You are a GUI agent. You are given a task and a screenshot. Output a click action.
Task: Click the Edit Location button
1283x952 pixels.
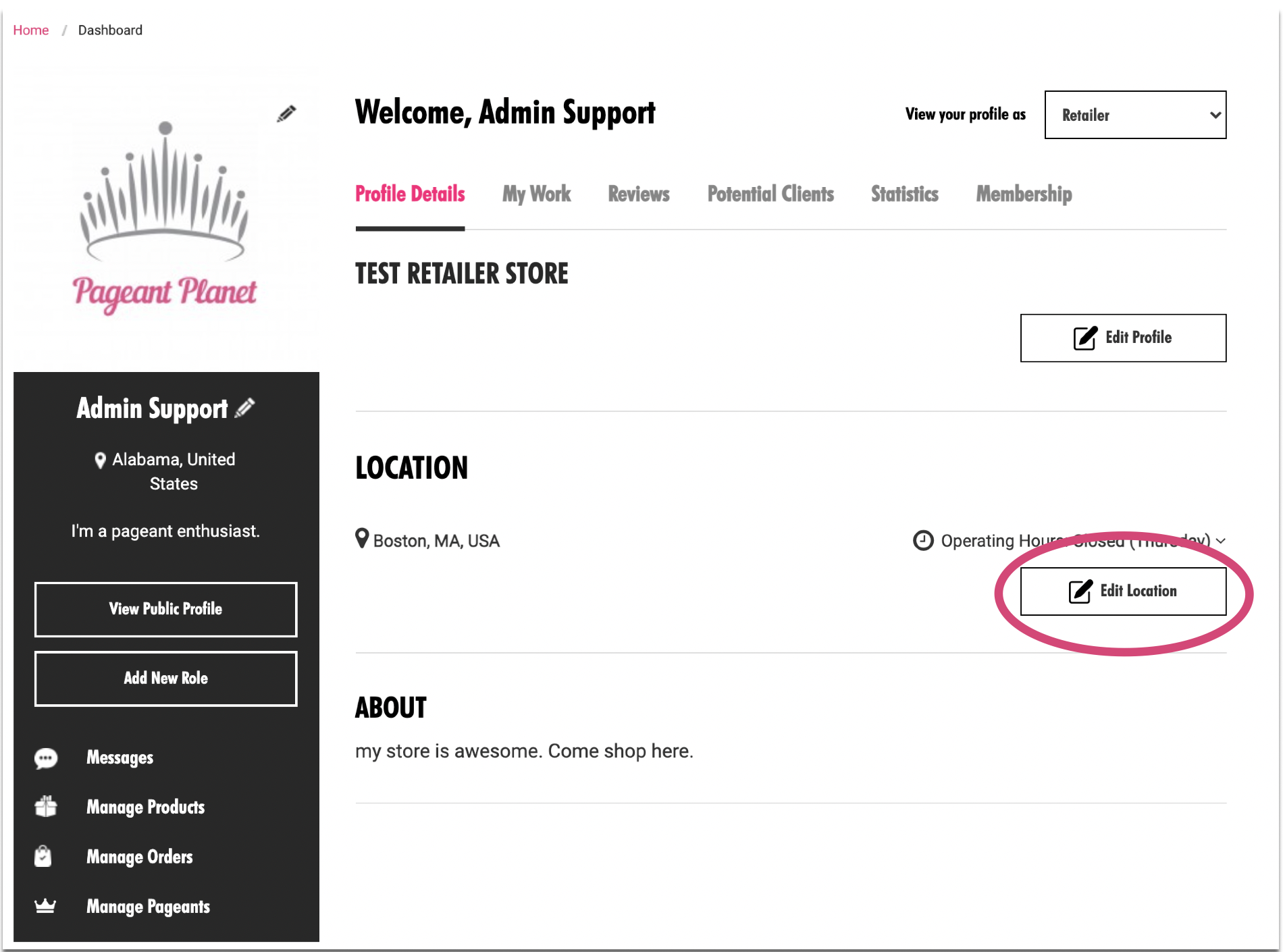click(x=1123, y=591)
